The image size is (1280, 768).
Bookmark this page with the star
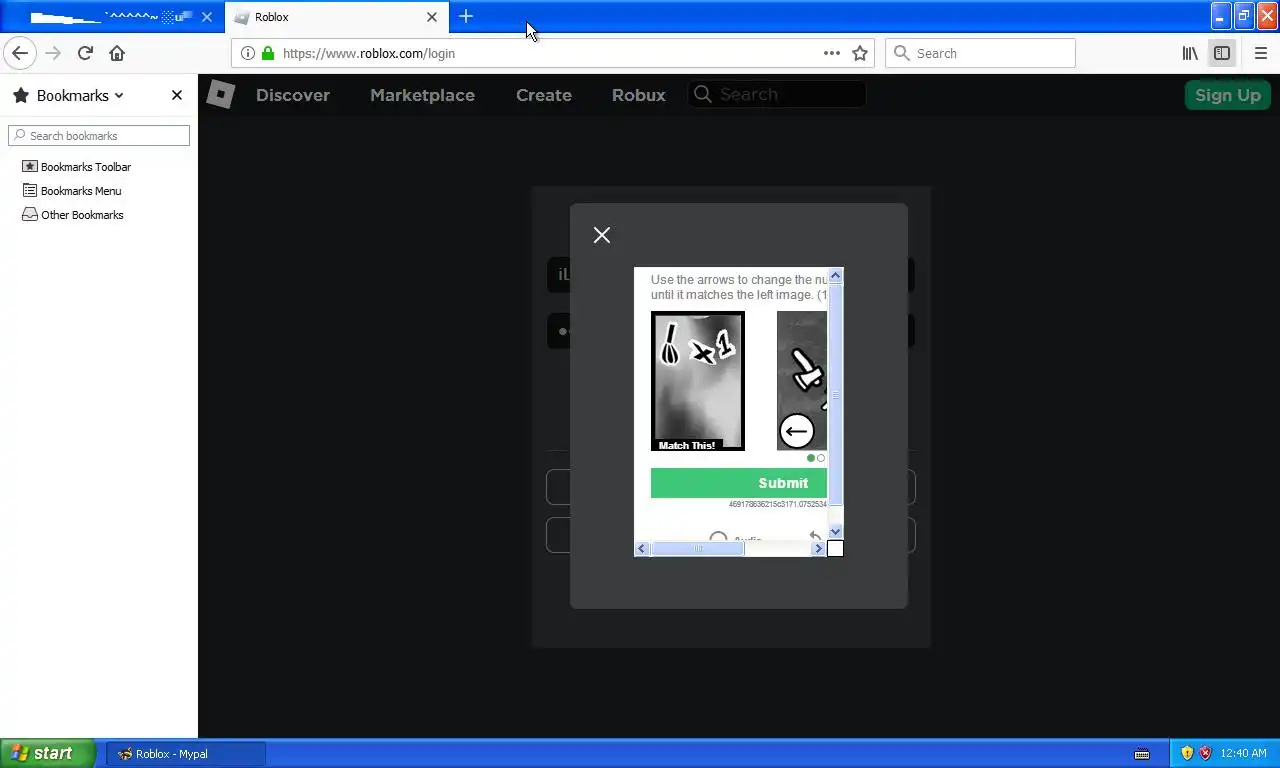click(860, 53)
